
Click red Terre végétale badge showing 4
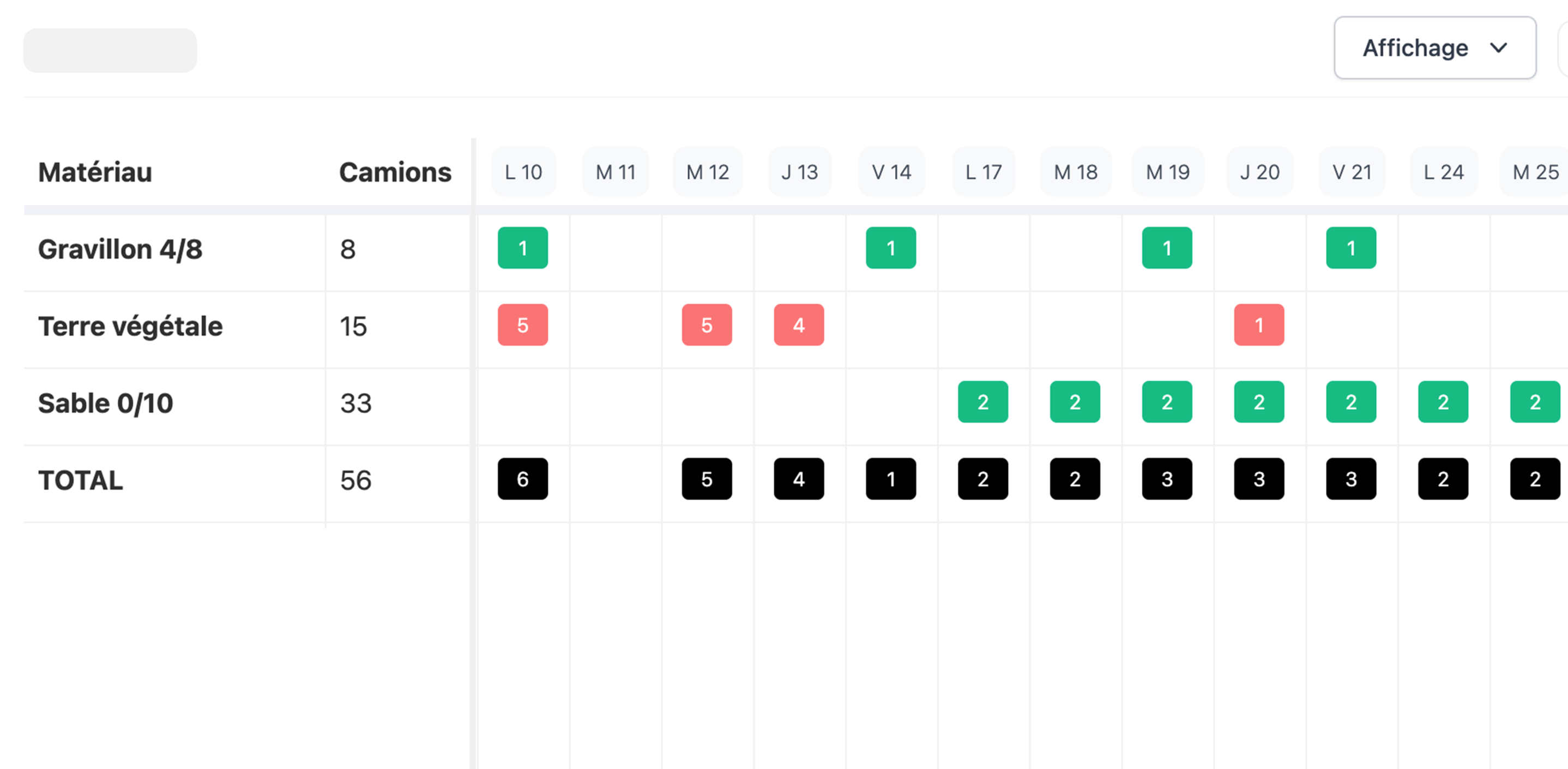point(799,325)
